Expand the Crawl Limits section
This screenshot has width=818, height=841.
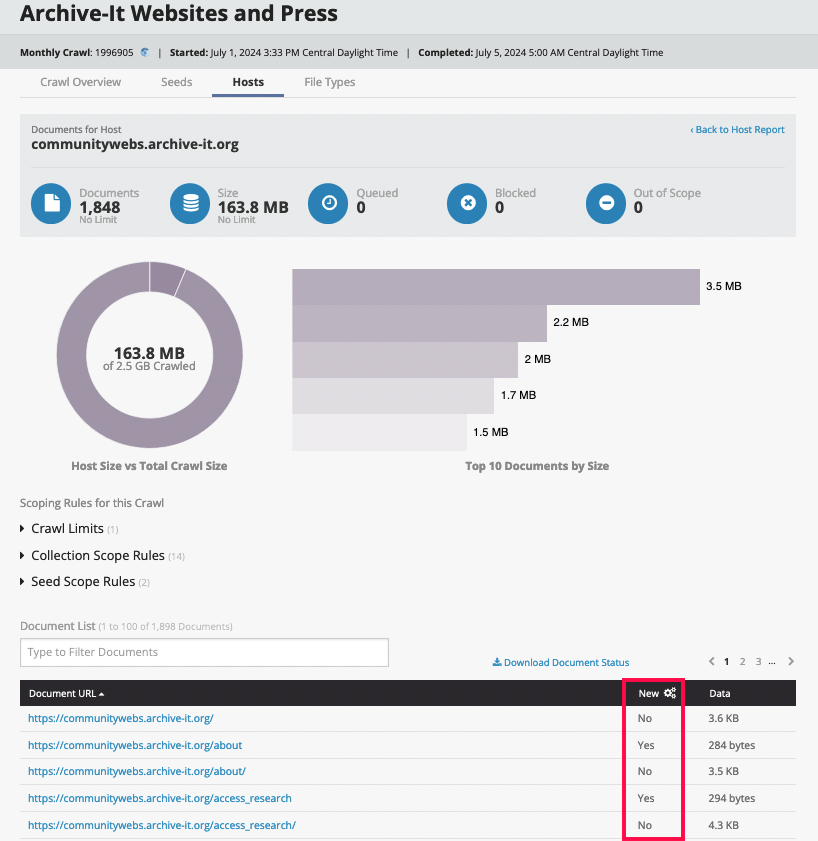pyautogui.click(x=68, y=528)
